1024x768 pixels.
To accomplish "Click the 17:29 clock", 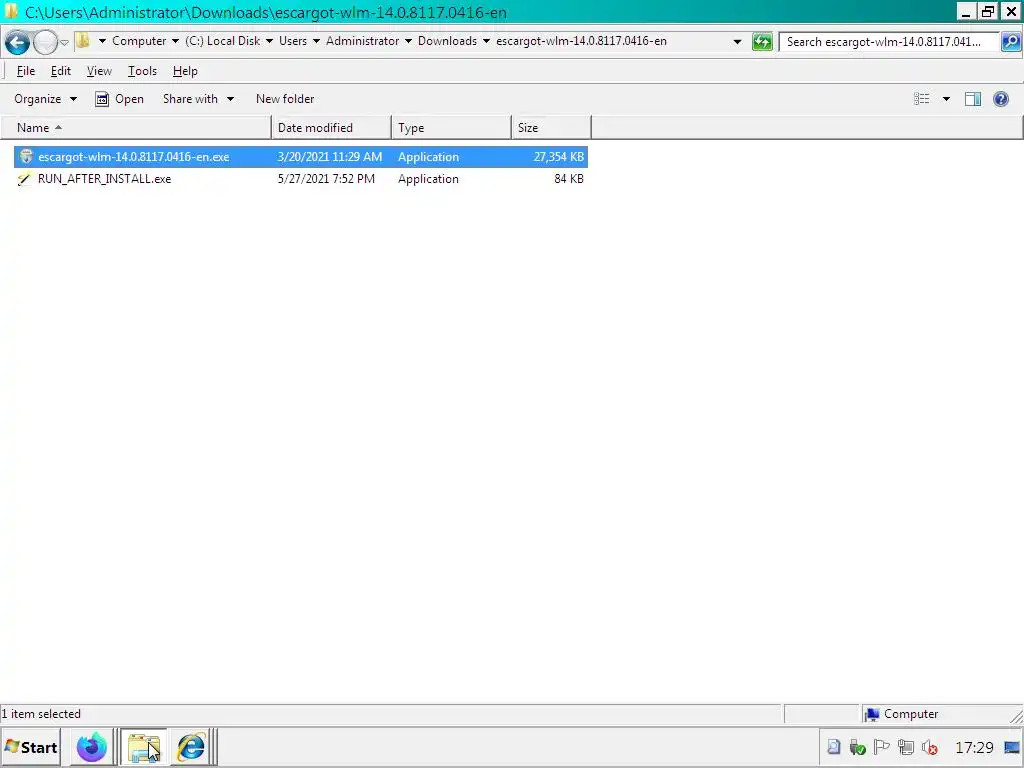I will pyautogui.click(x=974, y=748).
